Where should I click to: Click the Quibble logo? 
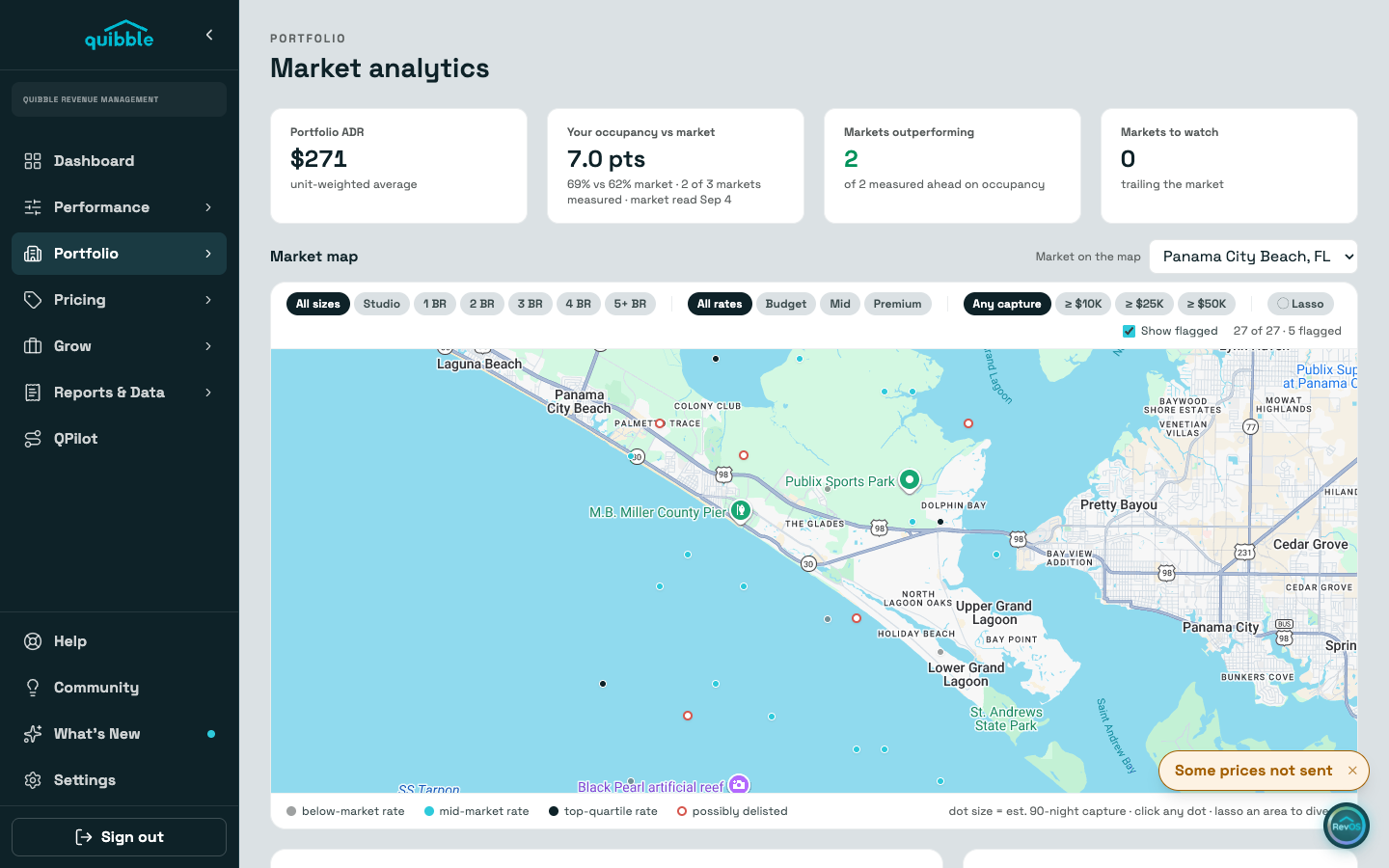click(x=119, y=35)
